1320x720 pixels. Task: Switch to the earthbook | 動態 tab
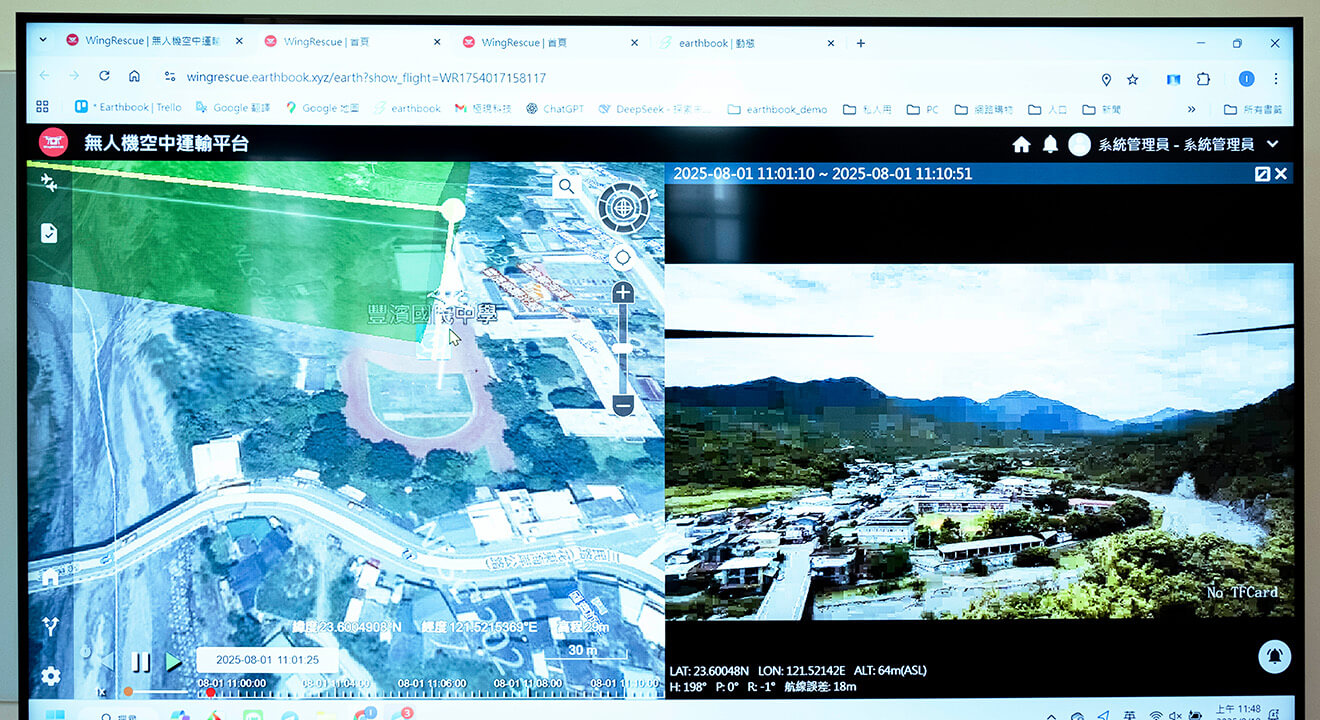(716, 43)
